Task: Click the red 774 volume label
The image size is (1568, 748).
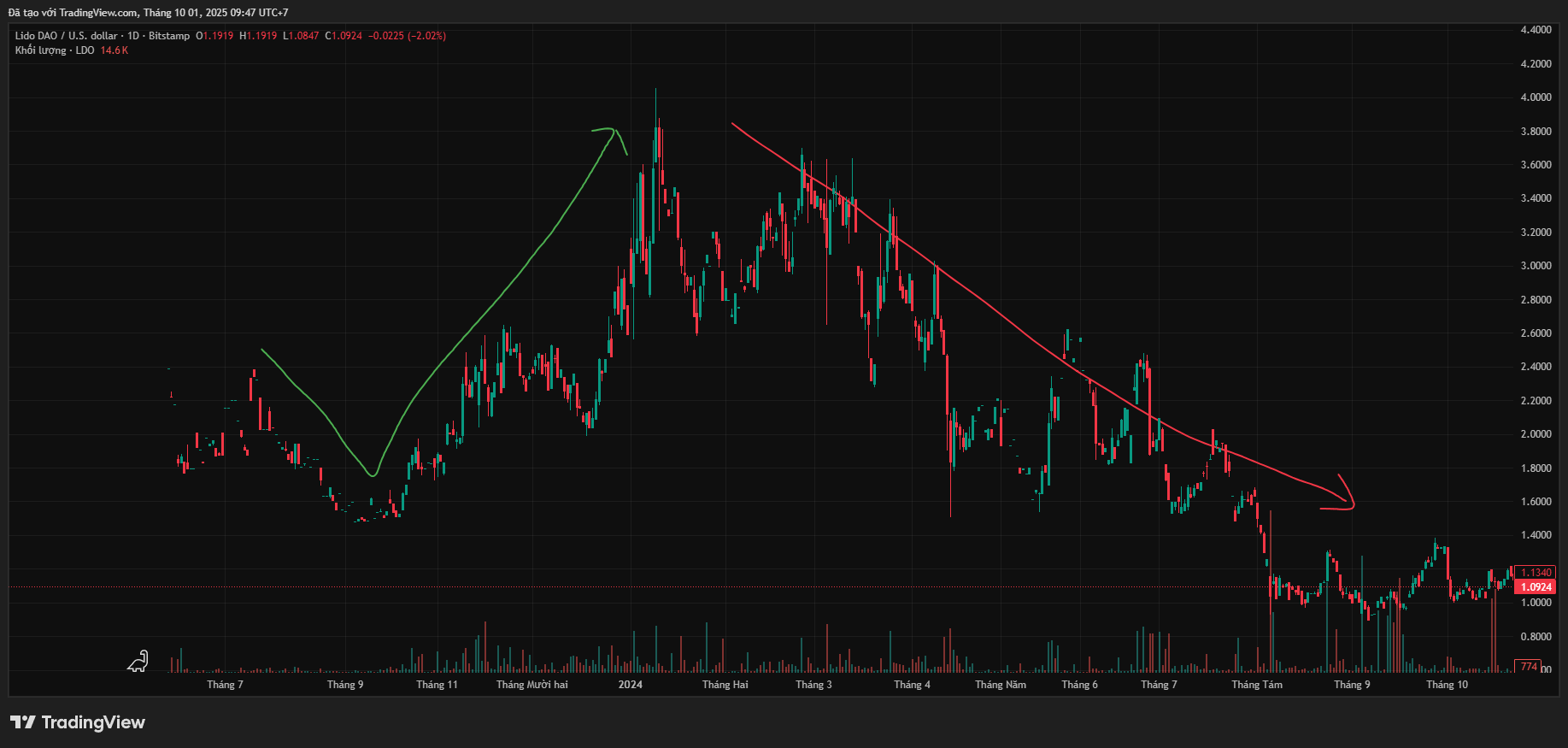Action: (x=1528, y=666)
